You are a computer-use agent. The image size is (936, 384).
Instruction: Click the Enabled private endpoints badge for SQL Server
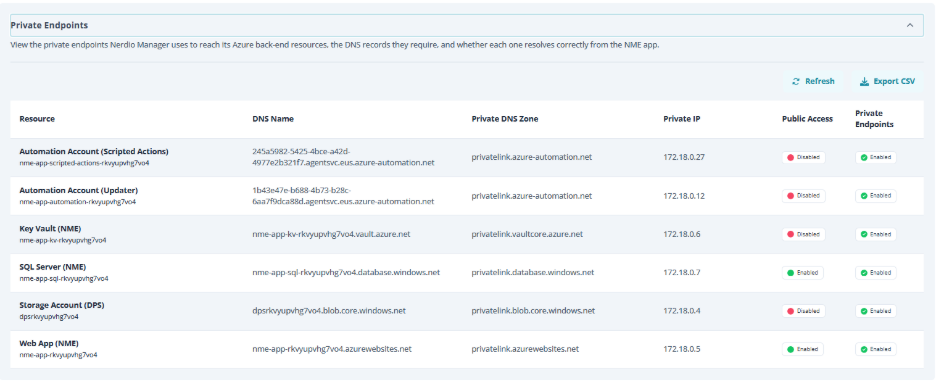(876, 273)
